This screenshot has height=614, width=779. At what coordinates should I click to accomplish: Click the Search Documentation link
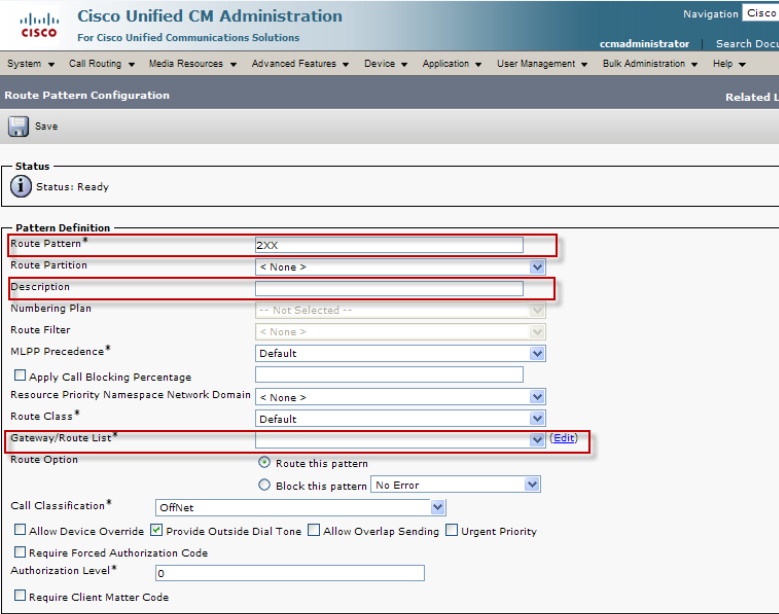pos(747,44)
